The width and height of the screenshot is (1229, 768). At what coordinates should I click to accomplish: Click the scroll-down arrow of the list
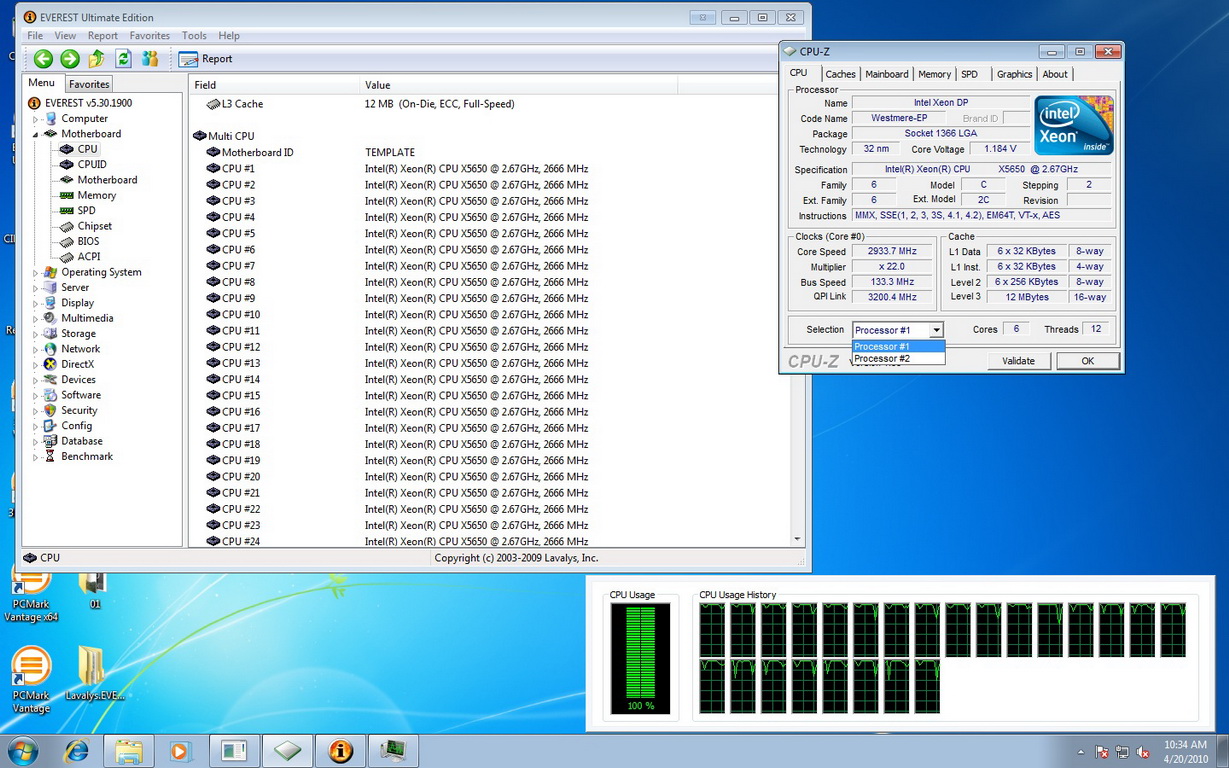[797, 540]
